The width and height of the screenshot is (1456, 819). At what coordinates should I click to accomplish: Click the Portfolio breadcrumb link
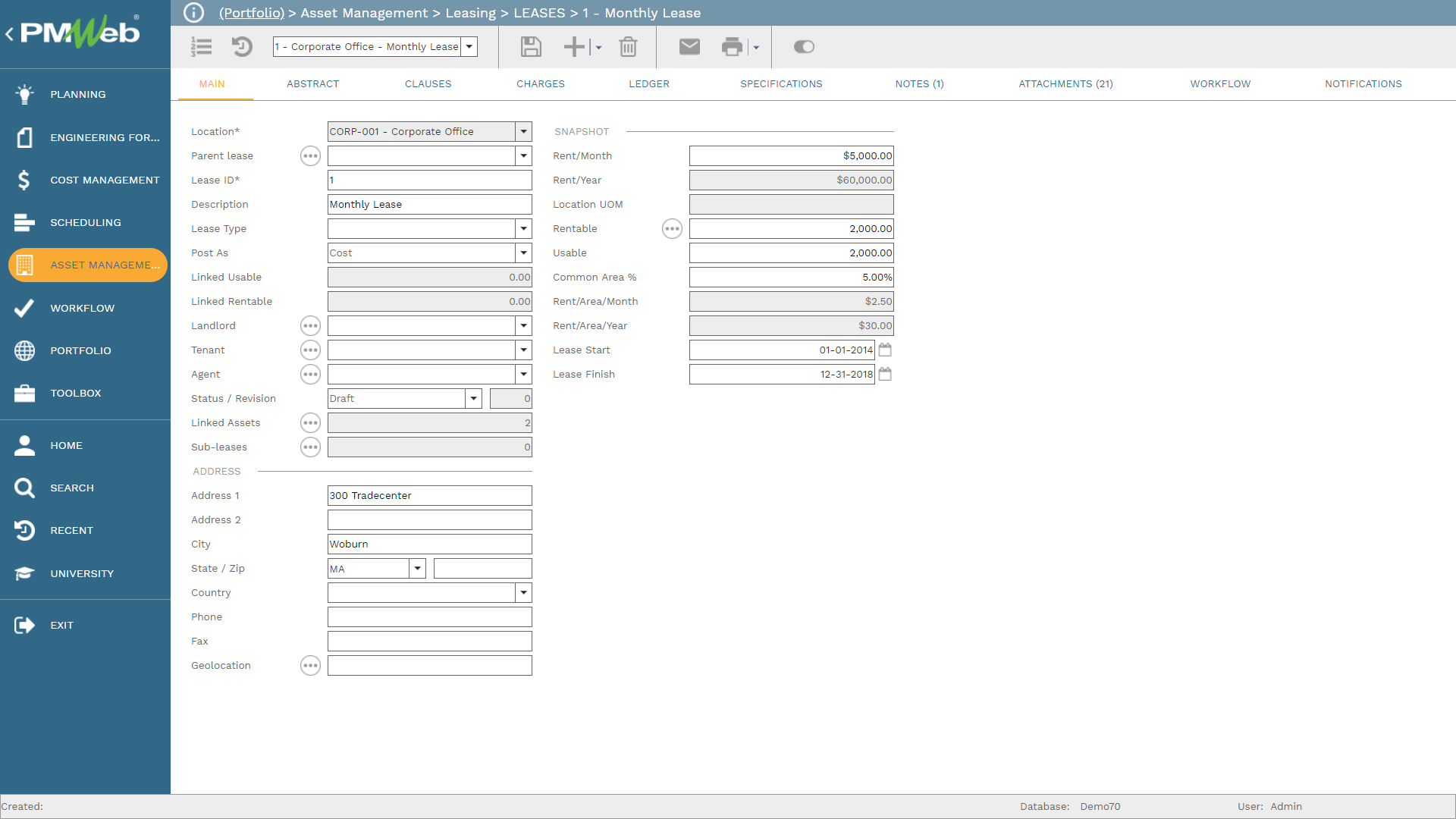click(x=251, y=13)
